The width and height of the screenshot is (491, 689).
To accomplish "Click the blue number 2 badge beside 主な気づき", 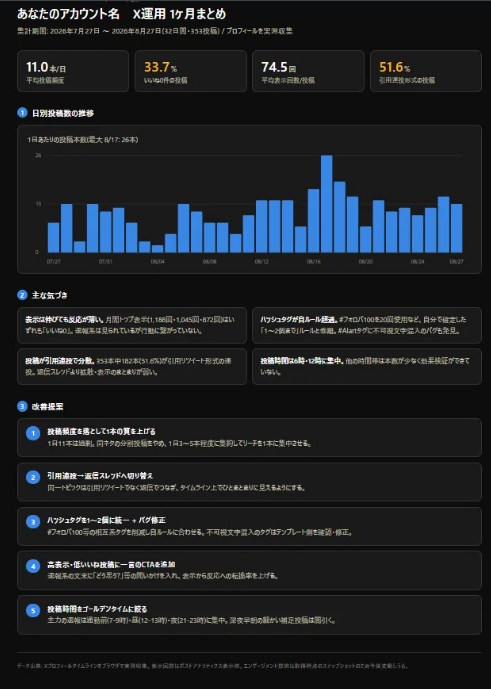I will tap(22, 295).
